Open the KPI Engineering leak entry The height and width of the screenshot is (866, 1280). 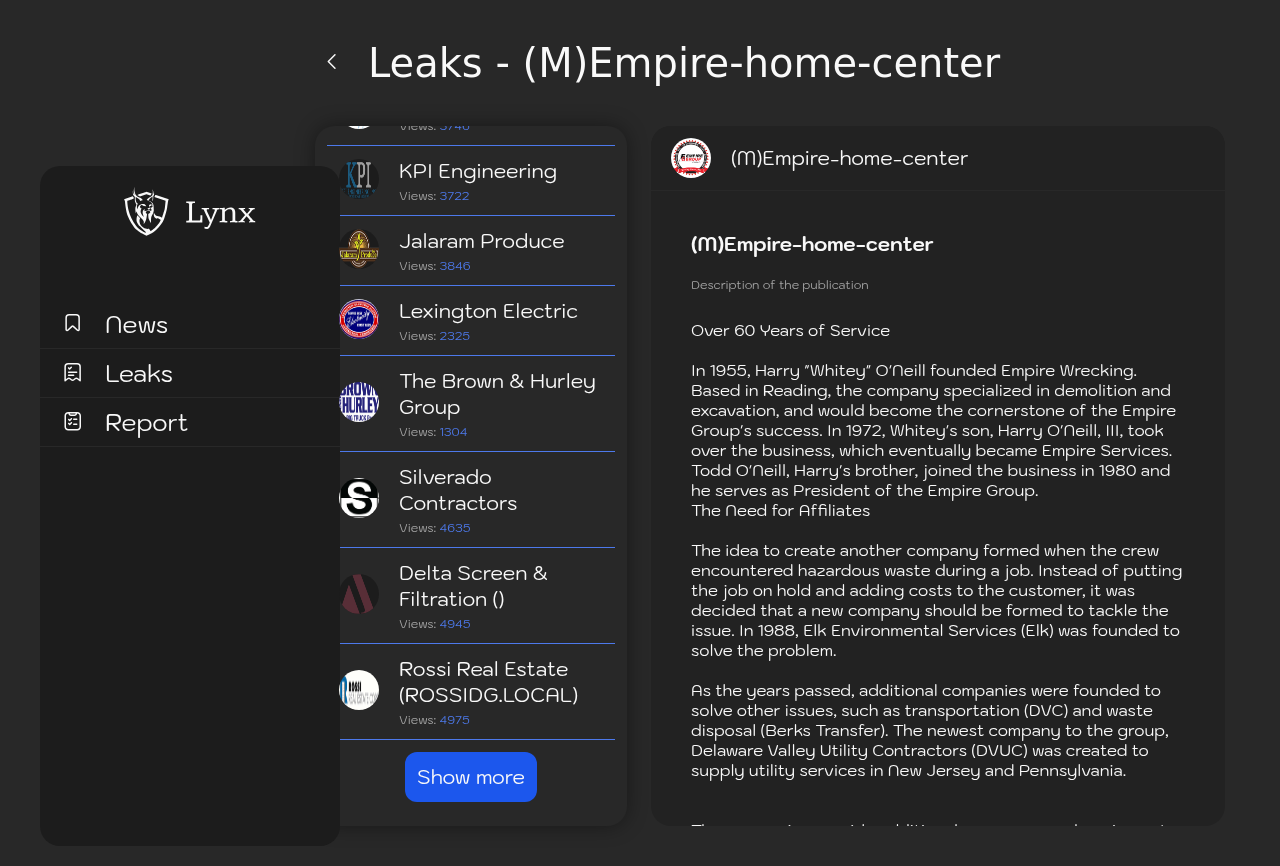(x=471, y=181)
